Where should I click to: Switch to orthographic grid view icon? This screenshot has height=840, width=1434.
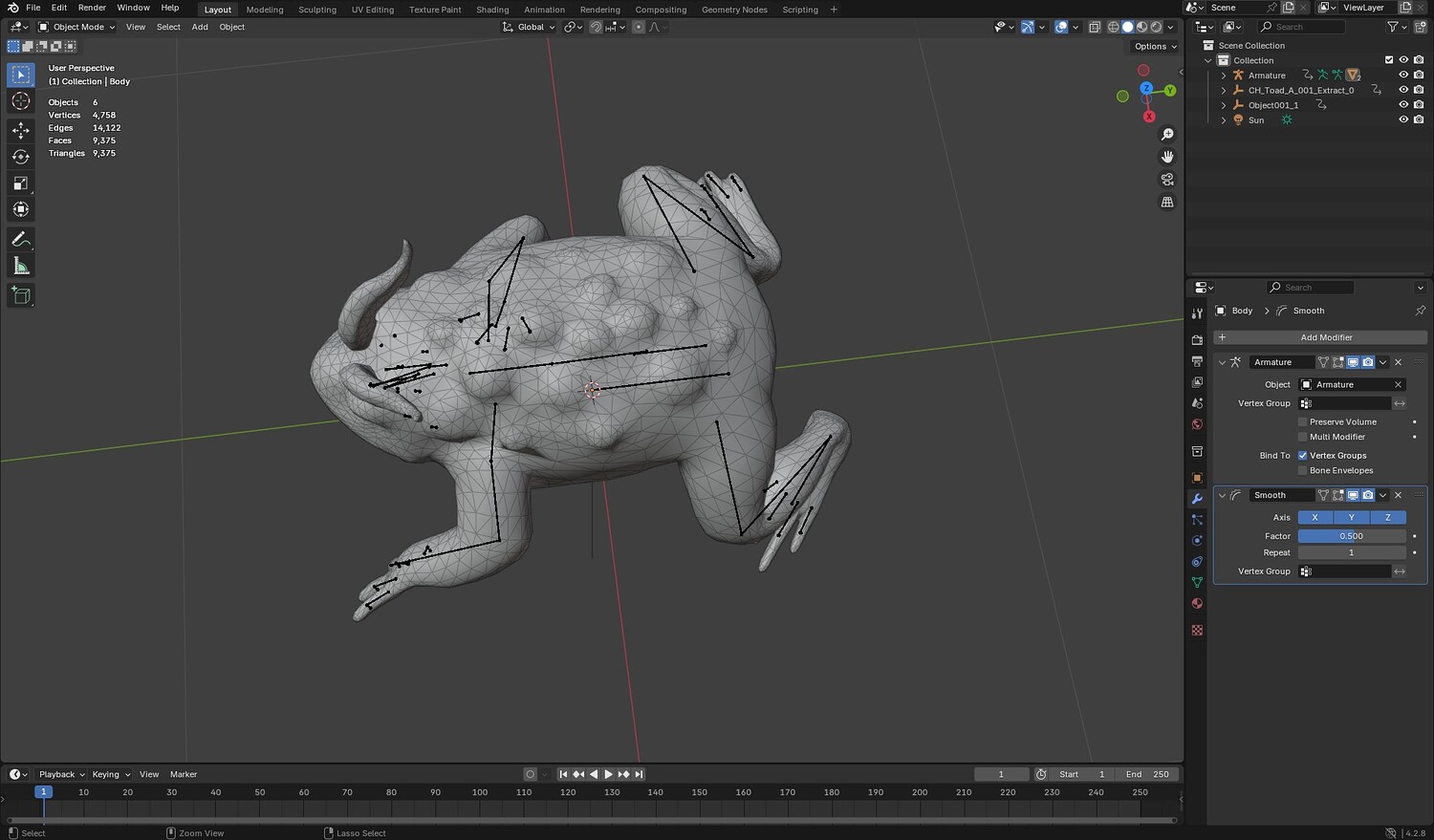click(x=1167, y=203)
